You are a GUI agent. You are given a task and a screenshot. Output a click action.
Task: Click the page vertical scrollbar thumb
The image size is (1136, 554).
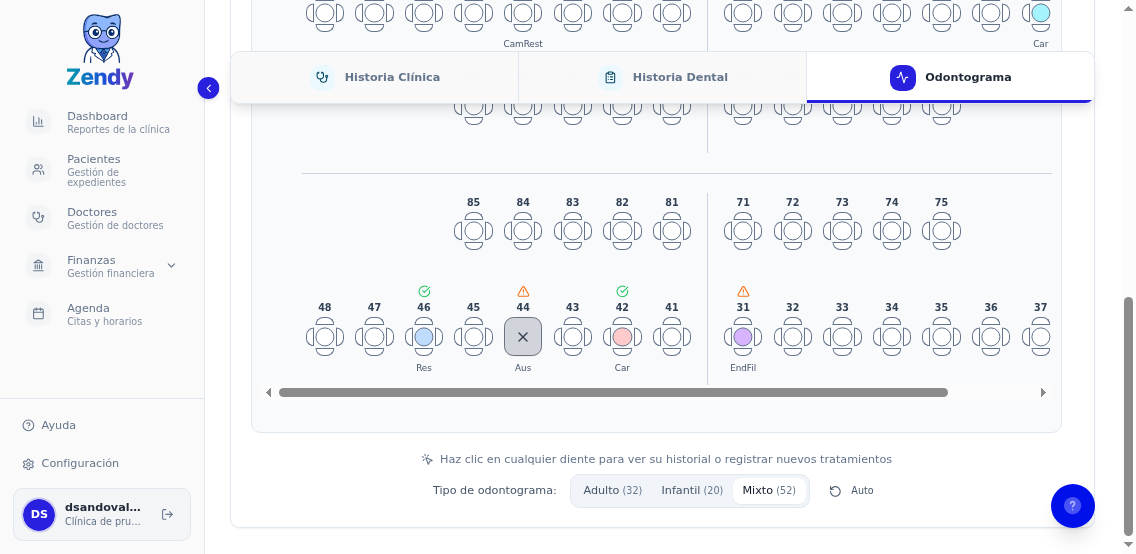click(x=1128, y=415)
